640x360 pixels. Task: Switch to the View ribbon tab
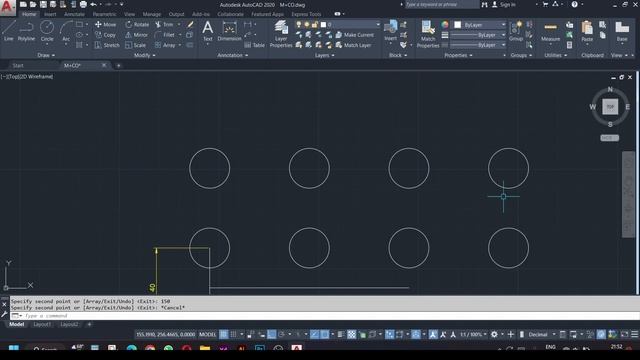point(129,14)
